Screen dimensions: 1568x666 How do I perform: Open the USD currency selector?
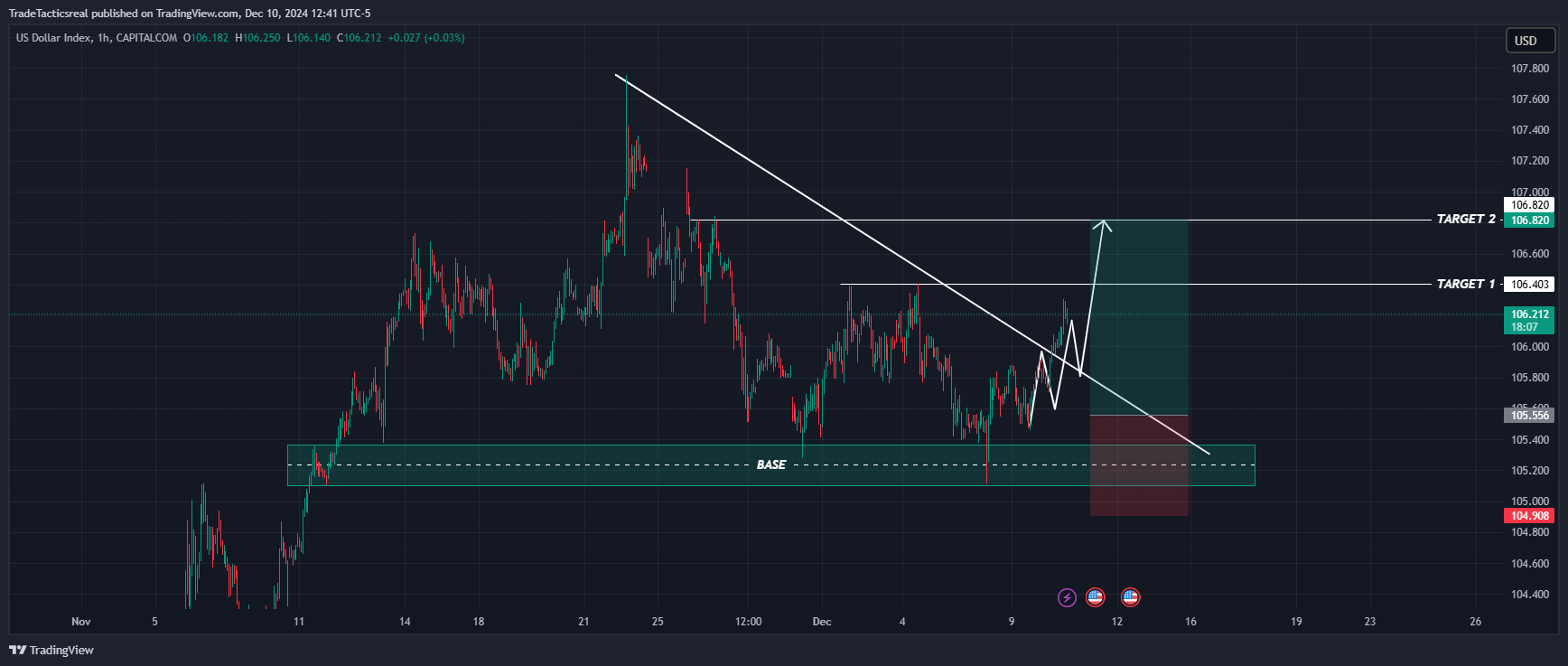(1529, 41)
